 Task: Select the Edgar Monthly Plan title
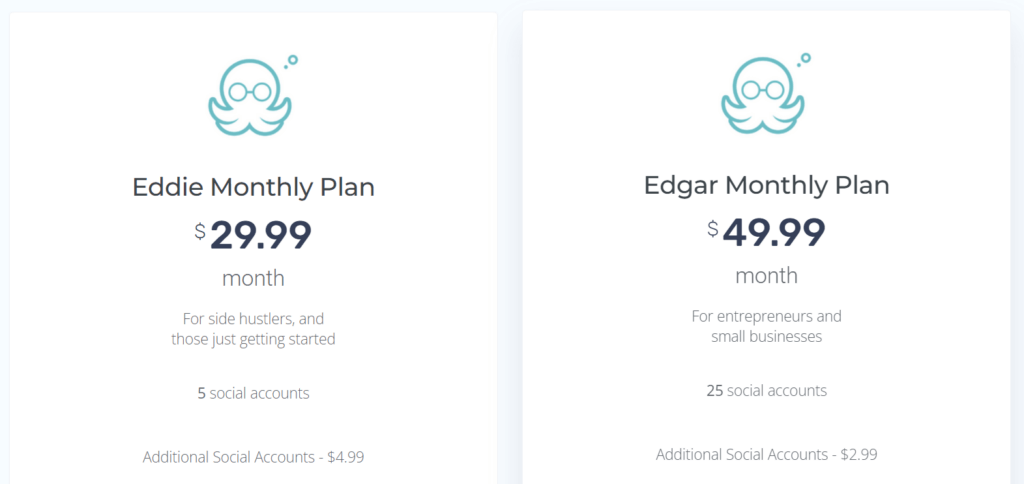pyautogui.click(x=767, y=186)
